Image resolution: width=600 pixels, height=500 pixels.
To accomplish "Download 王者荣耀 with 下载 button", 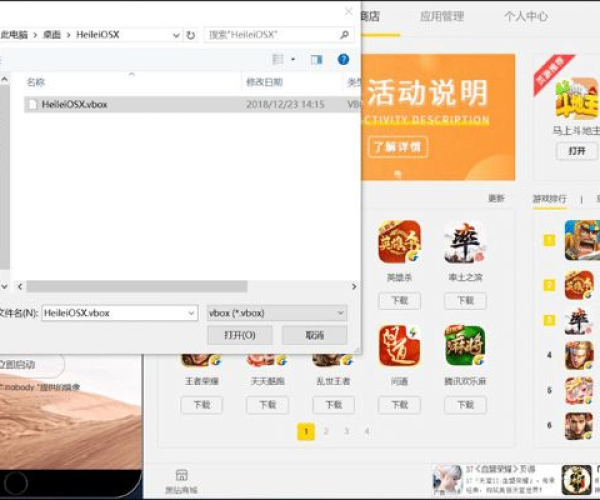I will coord(202,405).
